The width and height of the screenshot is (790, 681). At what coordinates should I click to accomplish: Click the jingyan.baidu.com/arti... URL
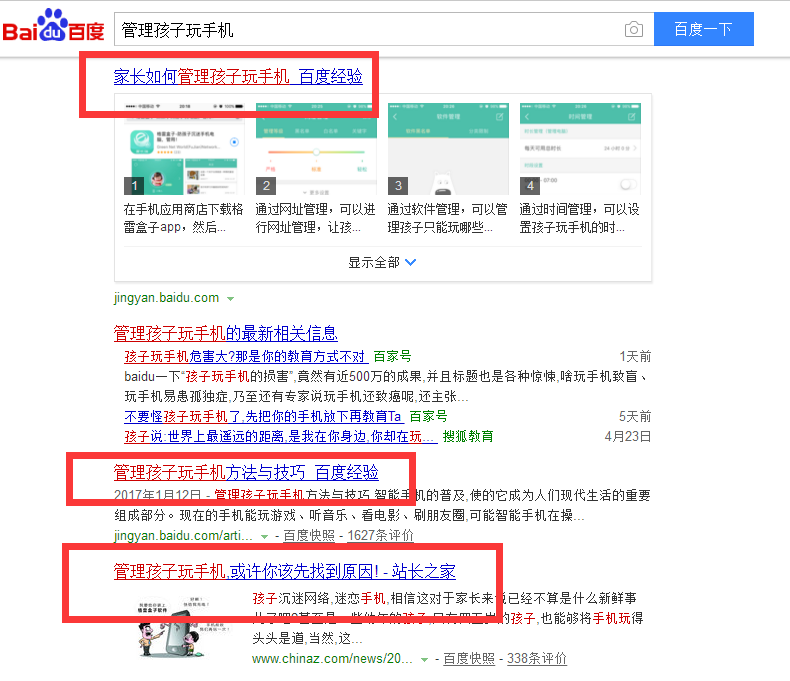[183, 535]
